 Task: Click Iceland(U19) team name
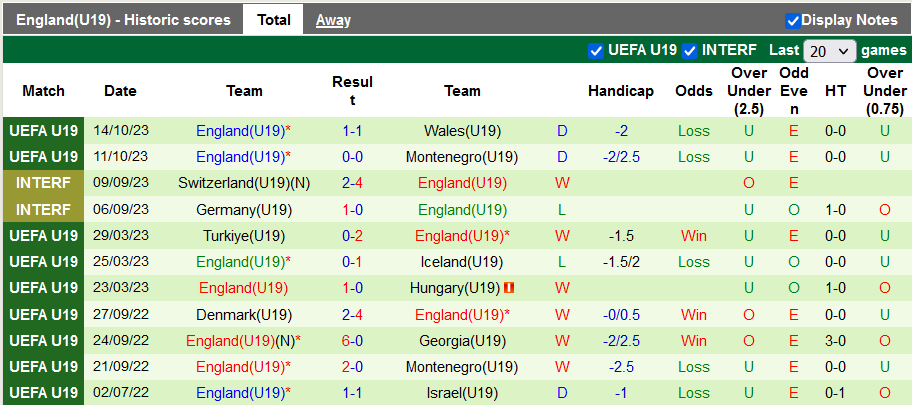click(462, 262)
